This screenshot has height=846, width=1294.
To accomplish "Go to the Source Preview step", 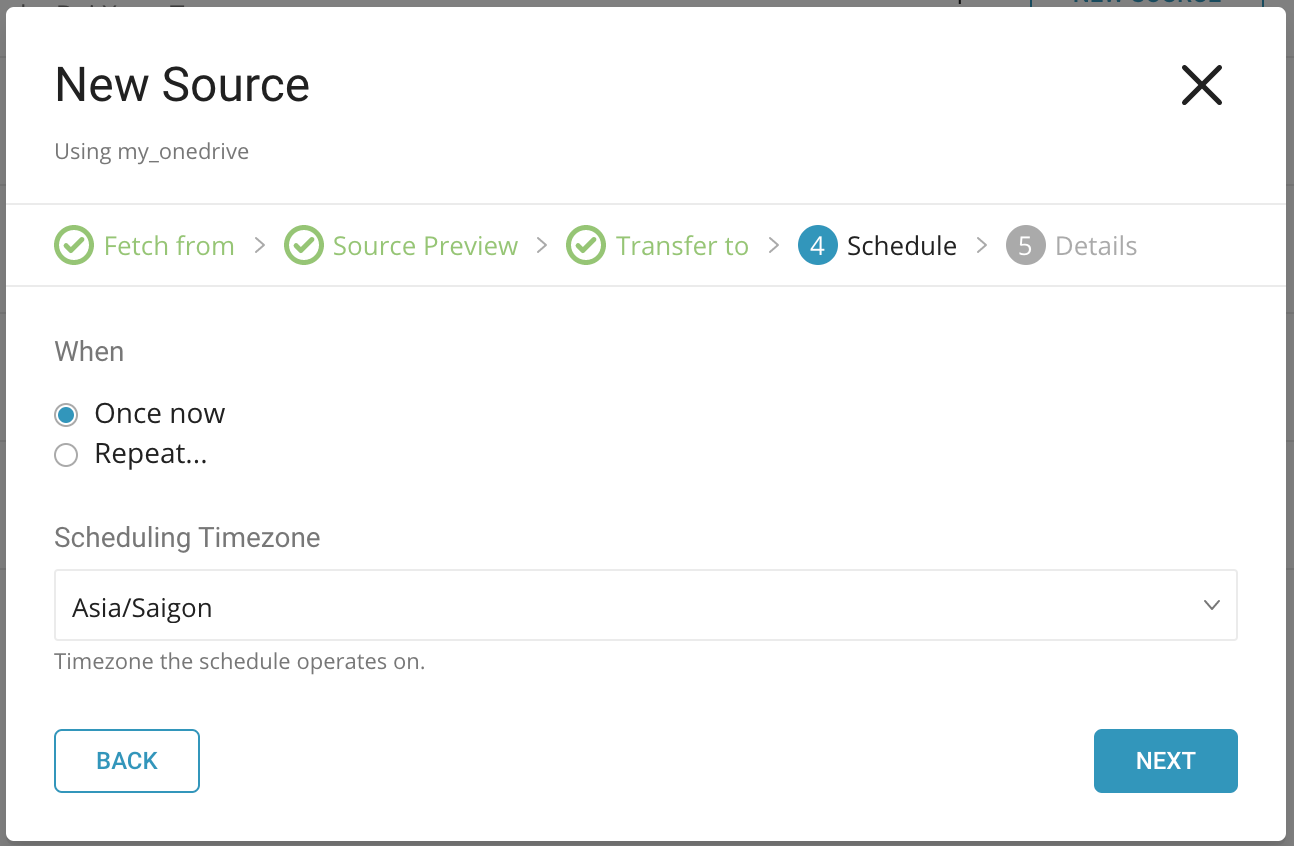I will tap(425, 246).
